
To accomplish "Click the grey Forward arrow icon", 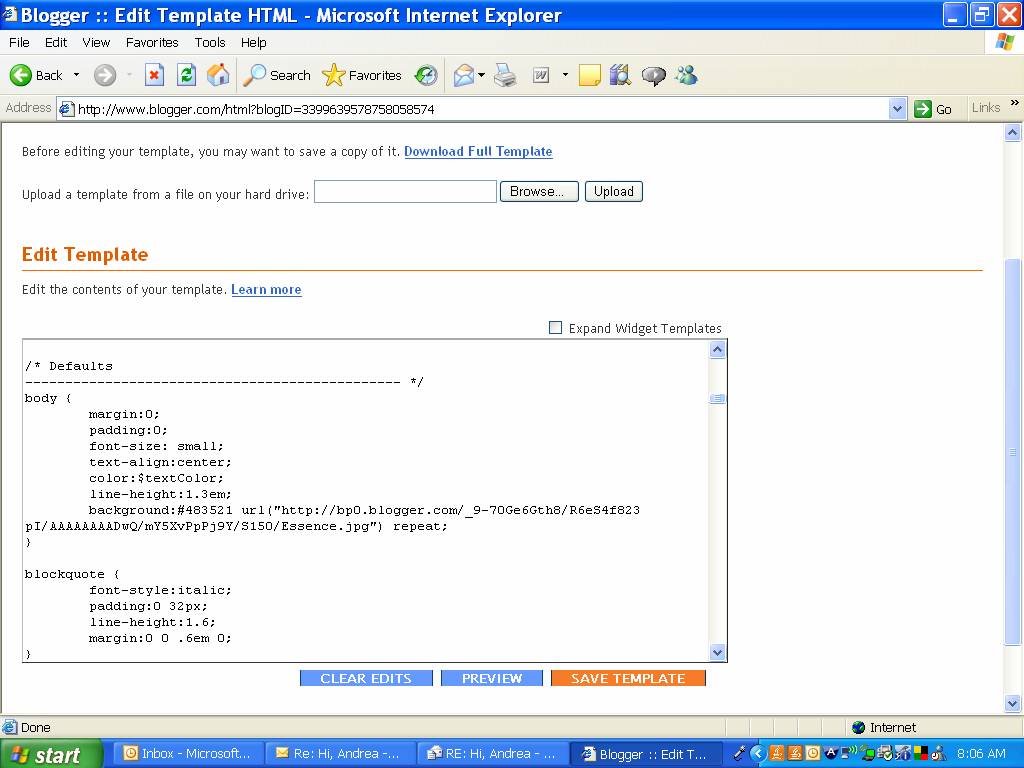I will [x=104, y=75].
